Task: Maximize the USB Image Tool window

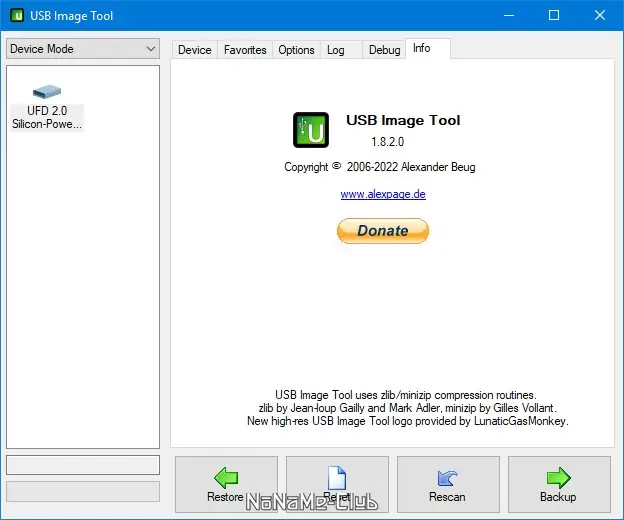Action: pos(554,16)
